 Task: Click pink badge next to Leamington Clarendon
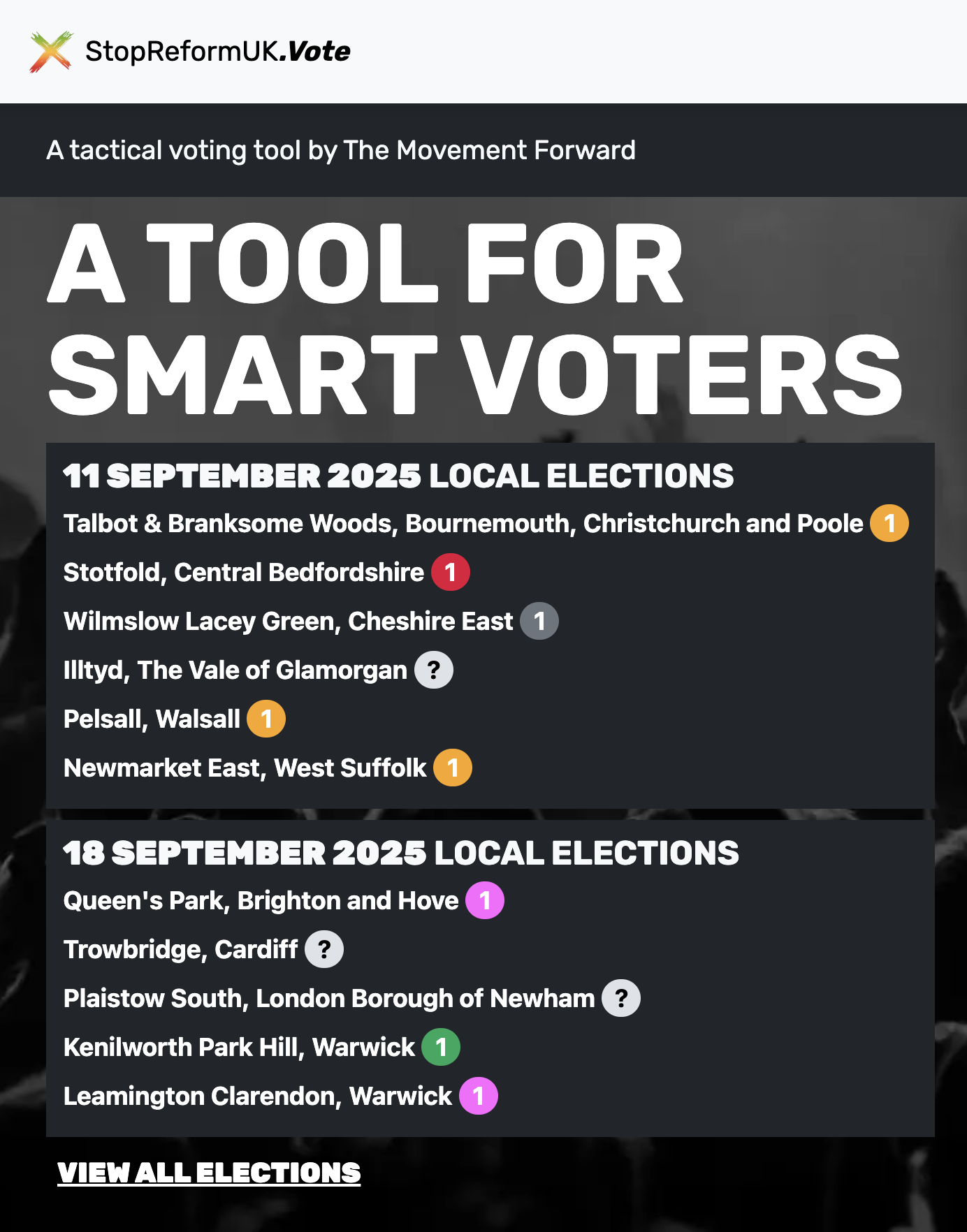tap(478, 1096)
